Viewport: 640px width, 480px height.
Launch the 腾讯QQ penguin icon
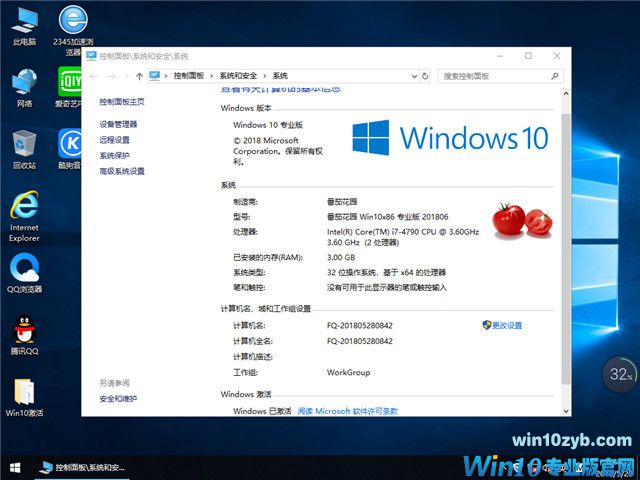click(24, 336)
